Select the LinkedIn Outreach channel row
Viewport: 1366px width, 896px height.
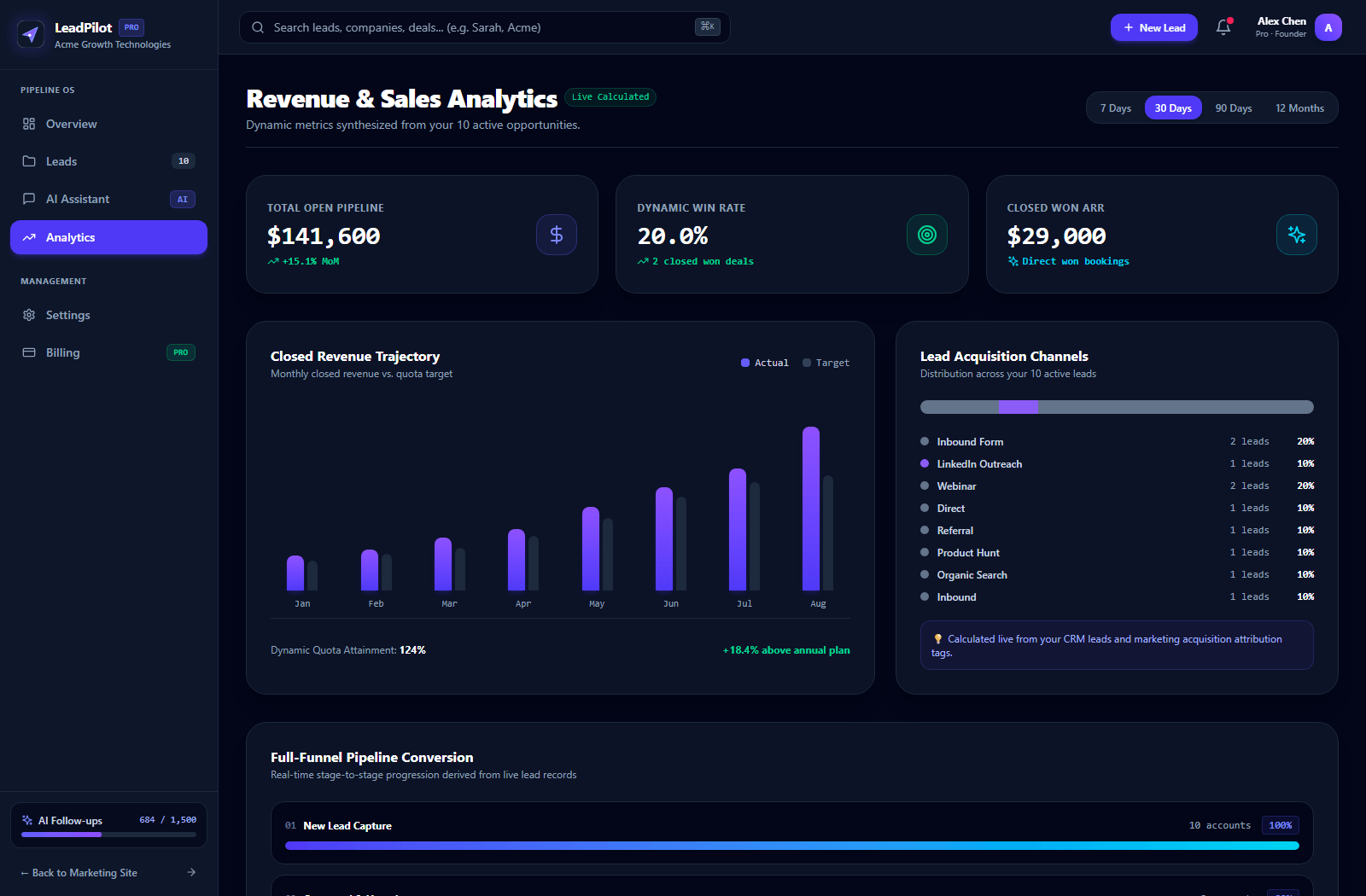pos(1117,463)
